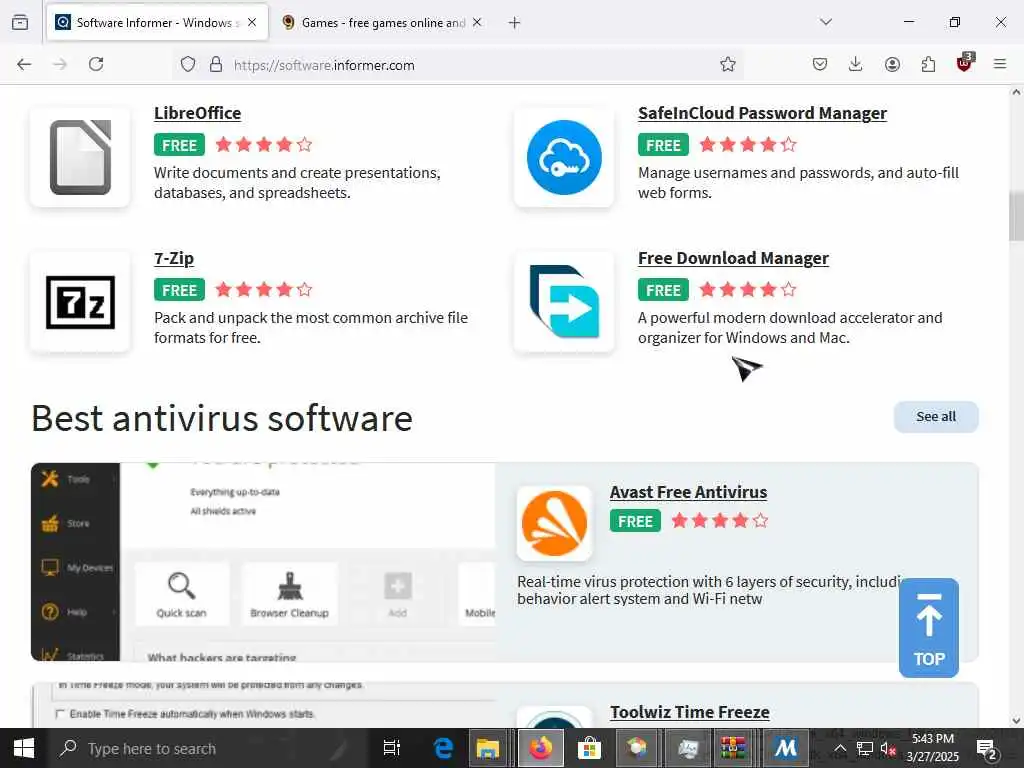Open the orange Avast logo icon

tap(554, 523)
